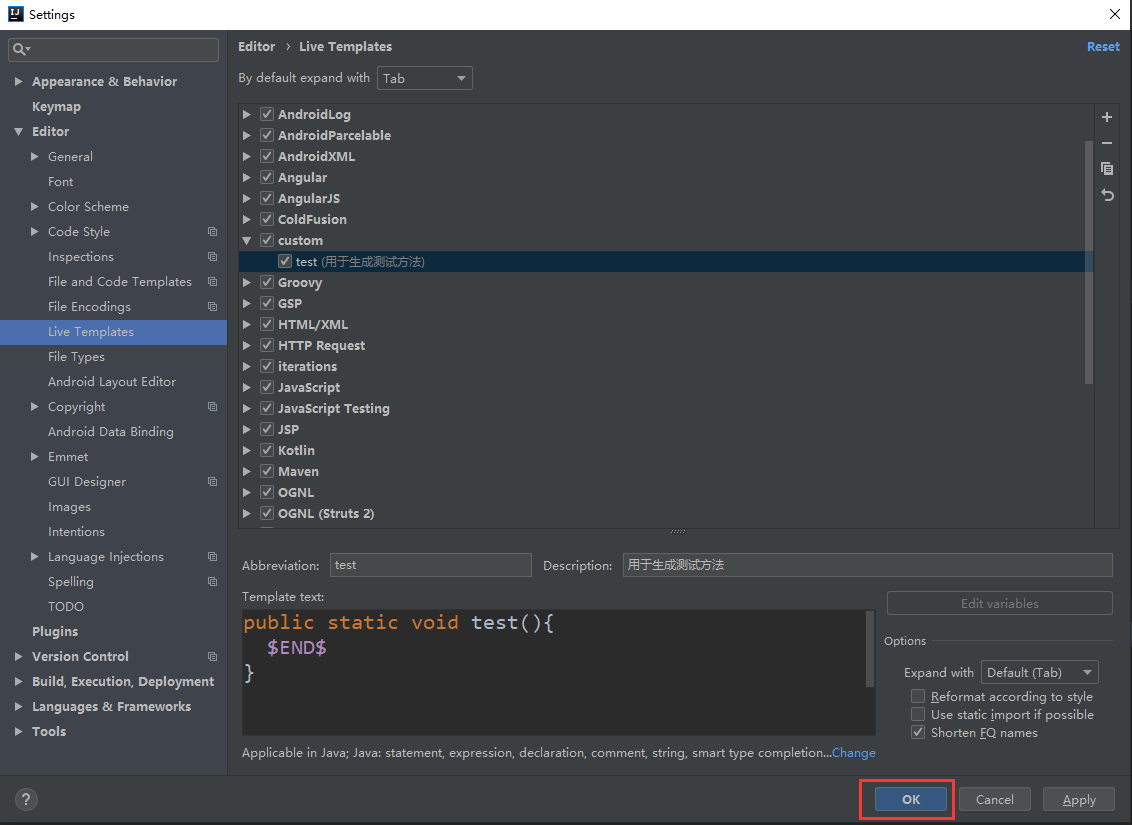Image resolution: width=1132 pixels, height=825 pixels.
Task: Toggle the AndroidParcelable group checkbox
Action: [267, 135]
